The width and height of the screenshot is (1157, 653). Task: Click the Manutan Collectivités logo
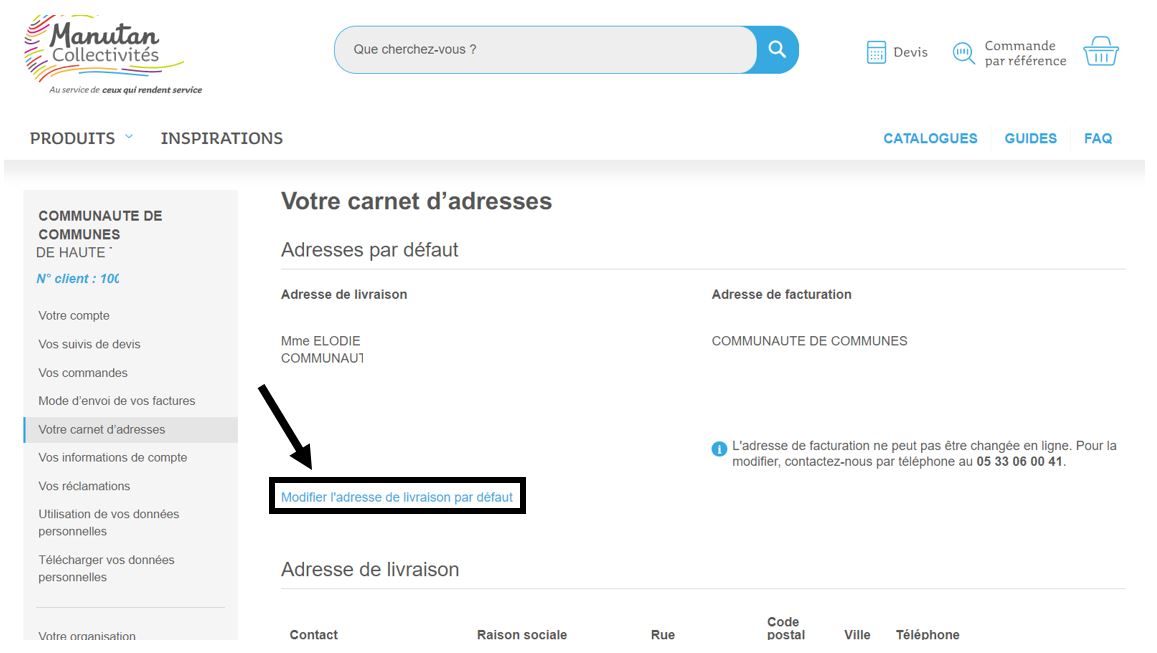click(105, 52)
